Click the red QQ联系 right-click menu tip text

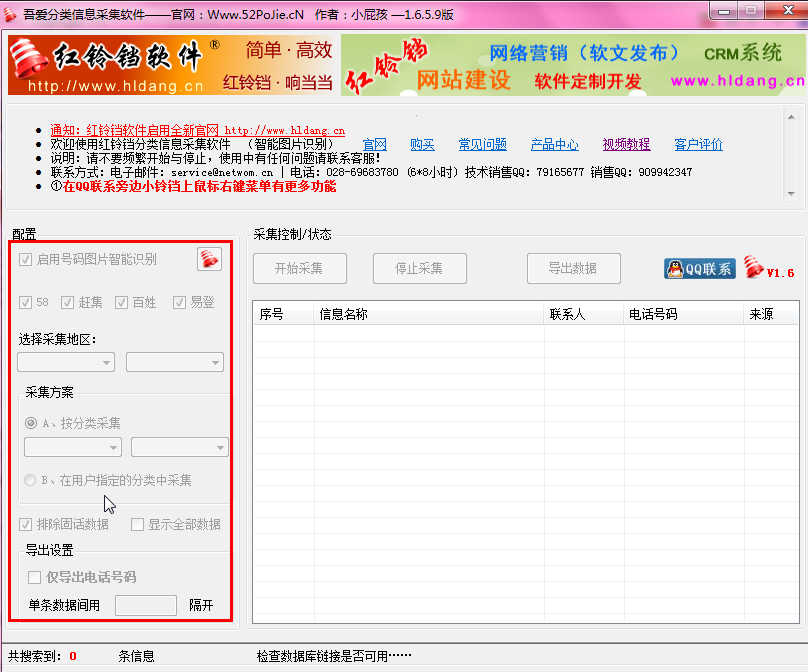(x=199, y=186)
